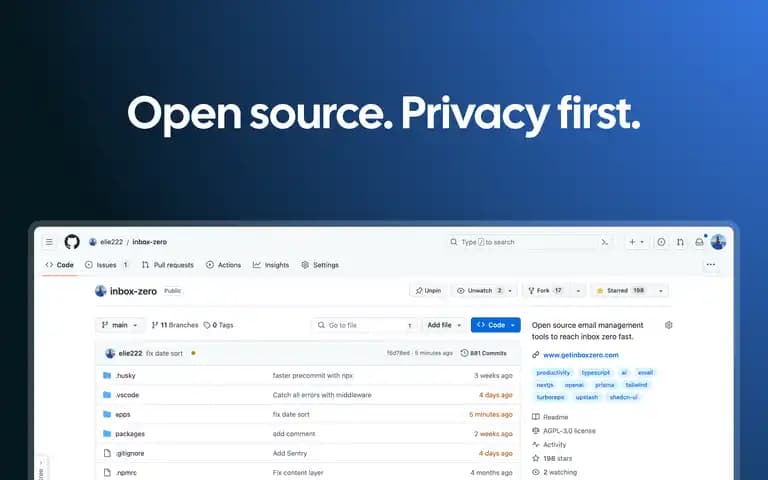Open the Issues tab

pos(106,265)
